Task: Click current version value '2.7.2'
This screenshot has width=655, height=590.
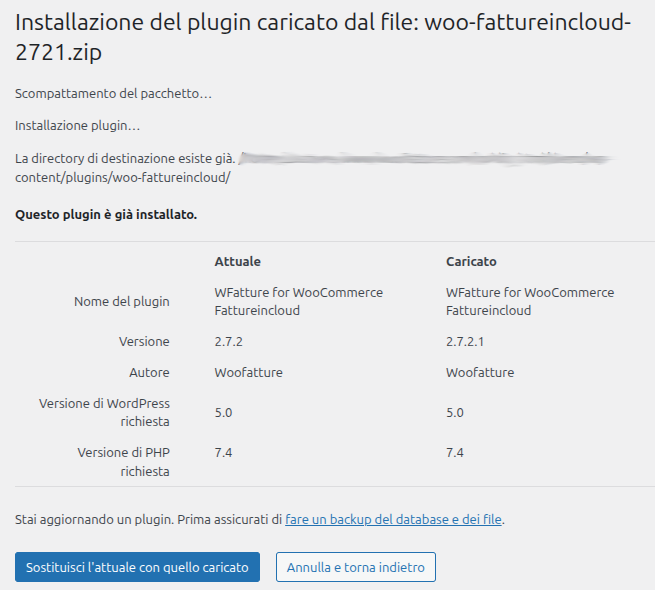Action: (x=228, y=342)
